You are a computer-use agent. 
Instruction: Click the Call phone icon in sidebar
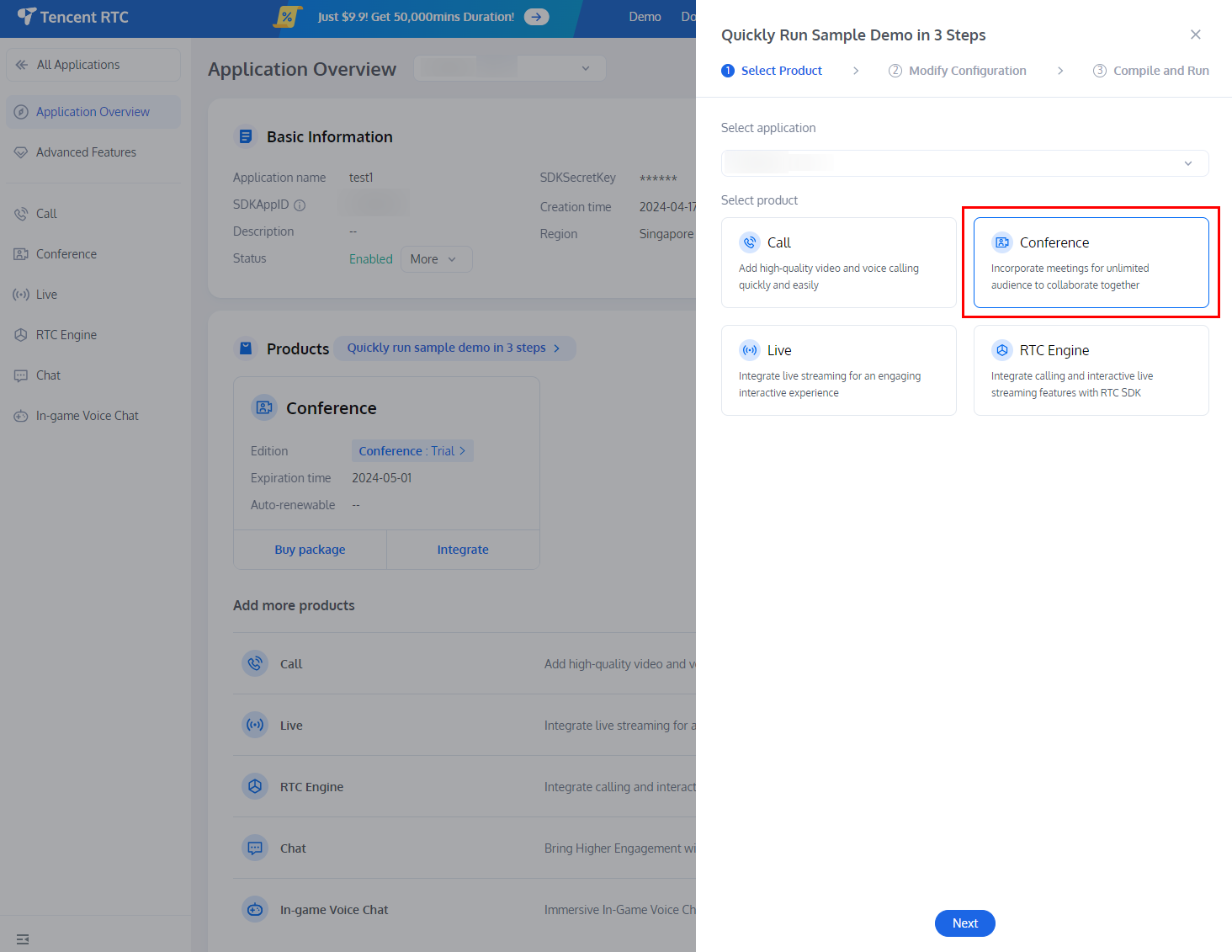(x=21, y=214)
